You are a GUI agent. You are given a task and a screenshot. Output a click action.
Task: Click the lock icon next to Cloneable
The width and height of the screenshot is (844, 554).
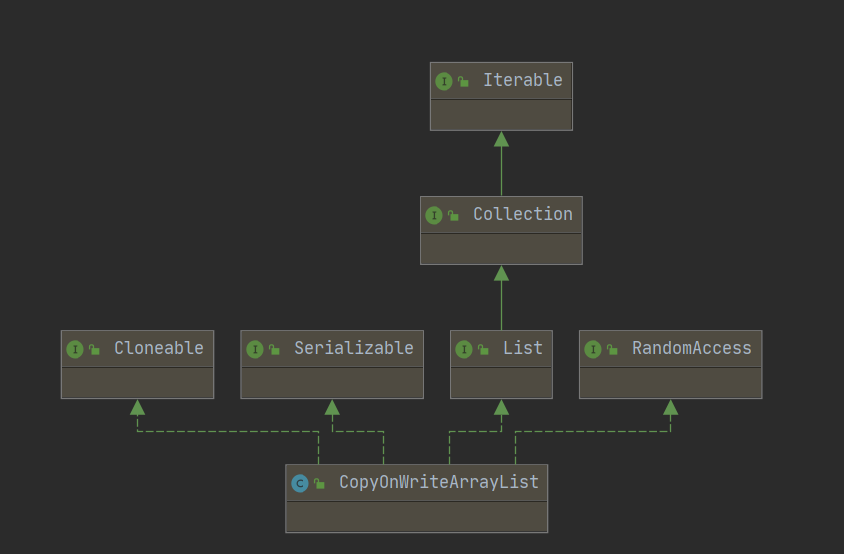click(x=94, y=350)
